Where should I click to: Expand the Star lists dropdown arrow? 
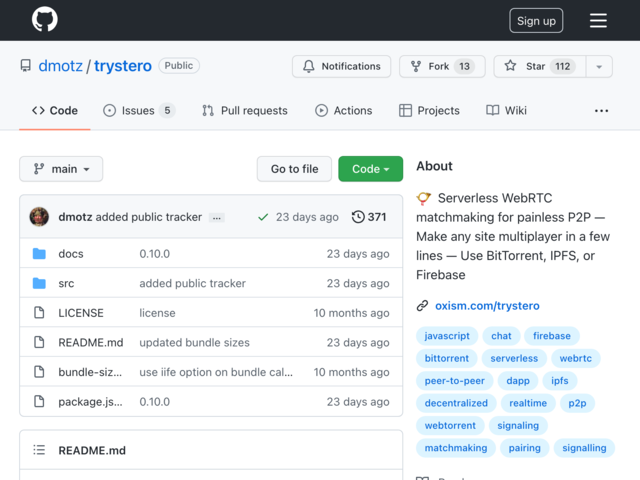pyautogui.click(x=599, y=66)
